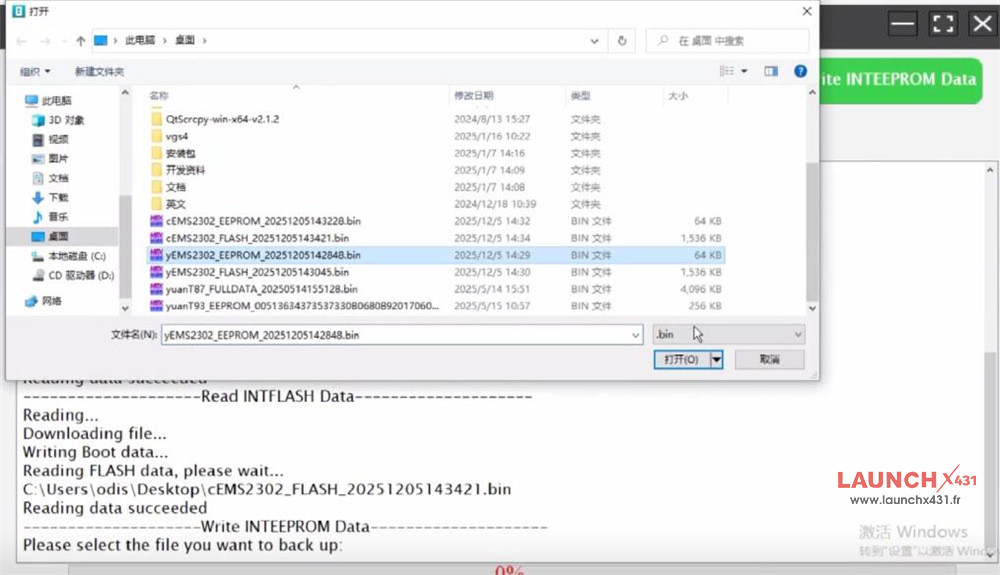The width and height of the screenshot is (1000, 575).
Task: Close the 打开 file dialog
Action: pos(807,11)
